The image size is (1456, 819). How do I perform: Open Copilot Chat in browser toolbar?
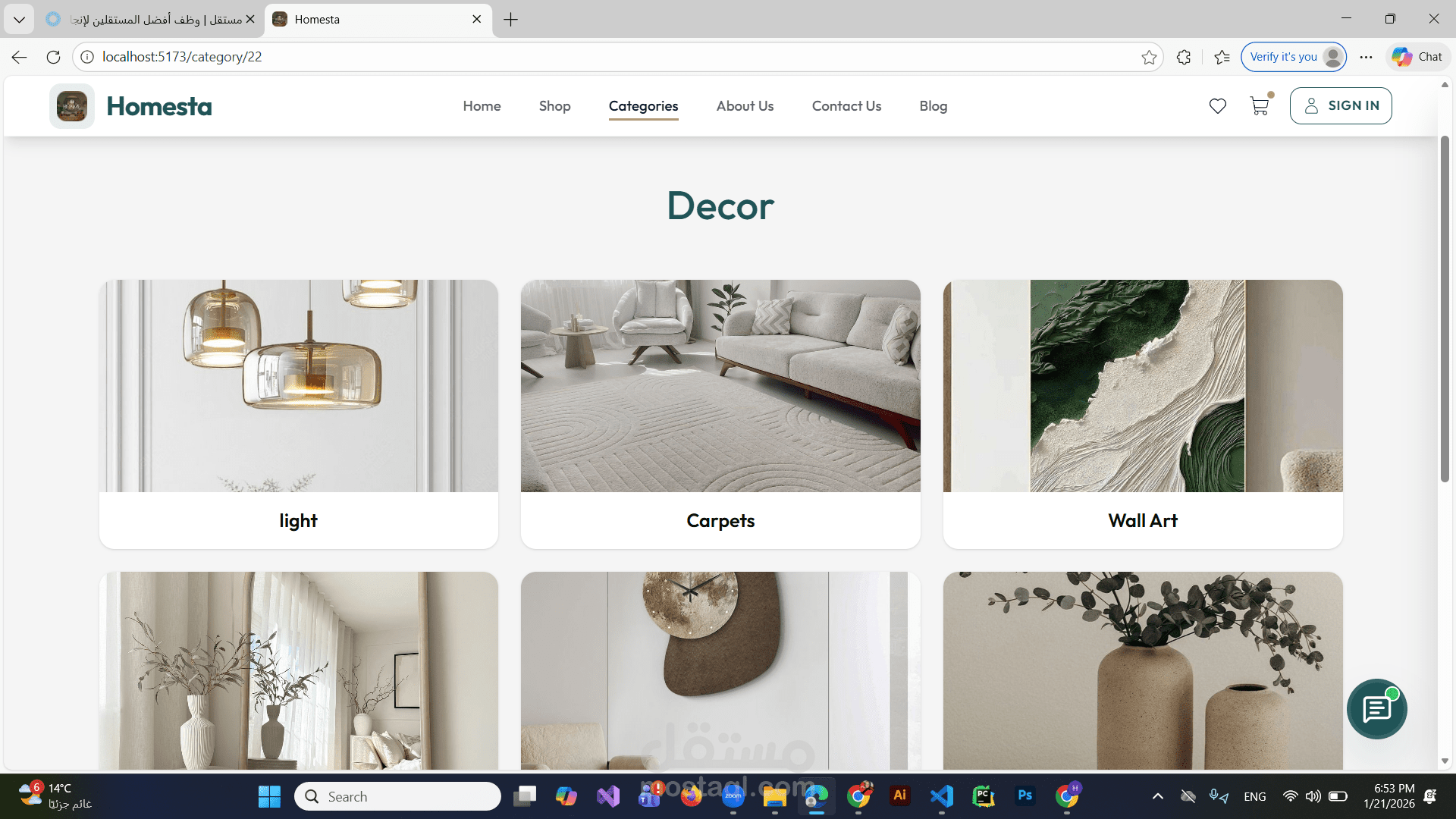click(1417, 57)
